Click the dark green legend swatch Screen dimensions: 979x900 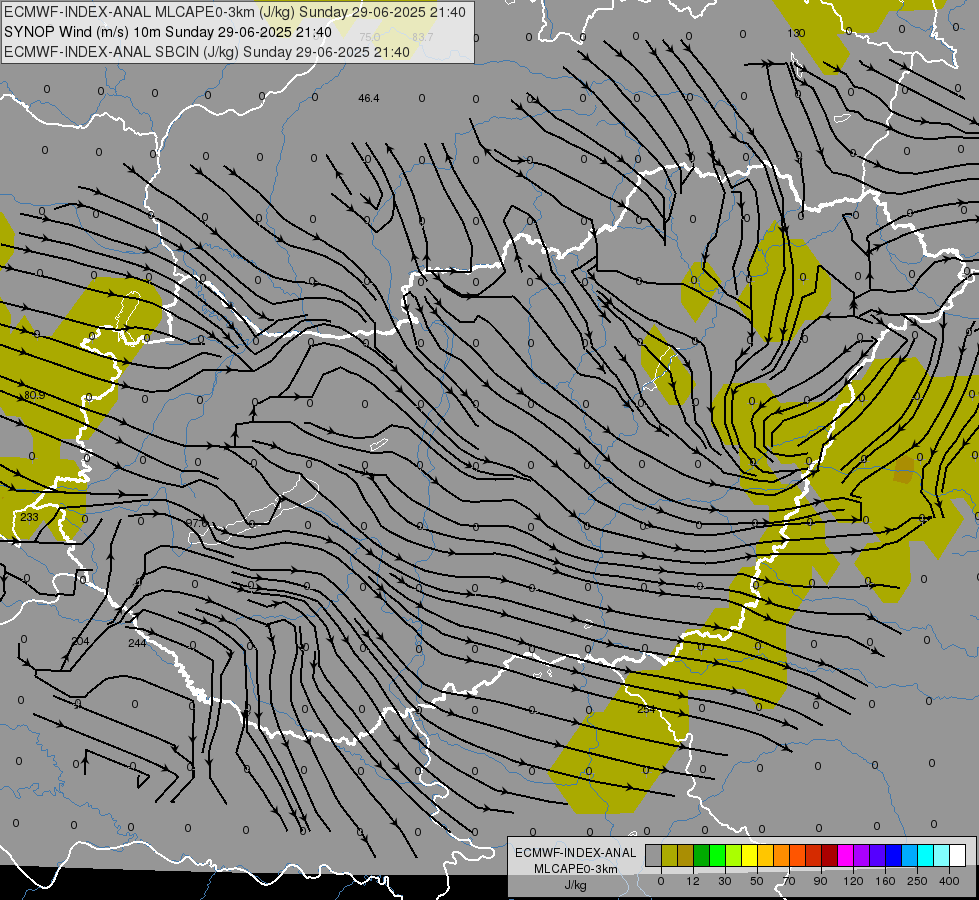(702, 855)
